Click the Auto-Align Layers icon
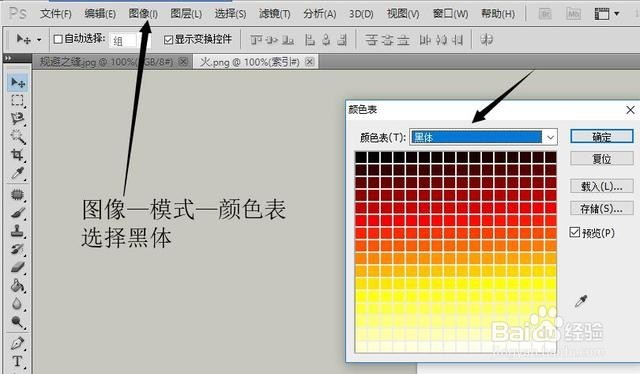This screenshot has width=640, height=374. [486, 40]
